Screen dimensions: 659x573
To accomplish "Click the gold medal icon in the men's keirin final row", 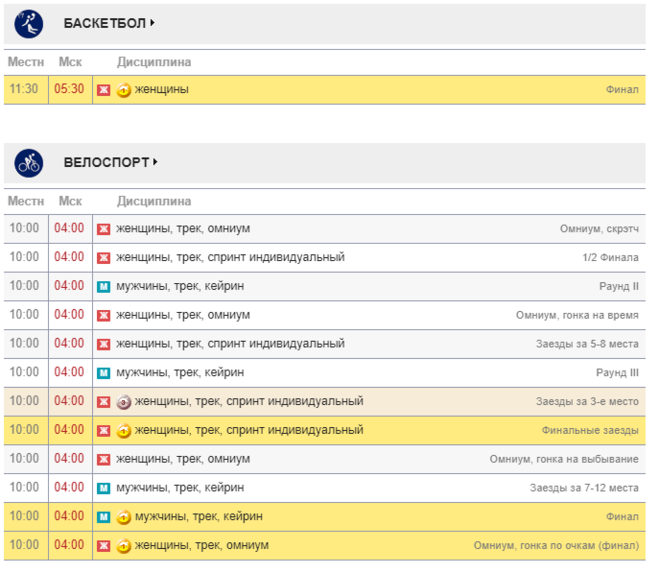I will click(124, 517).
